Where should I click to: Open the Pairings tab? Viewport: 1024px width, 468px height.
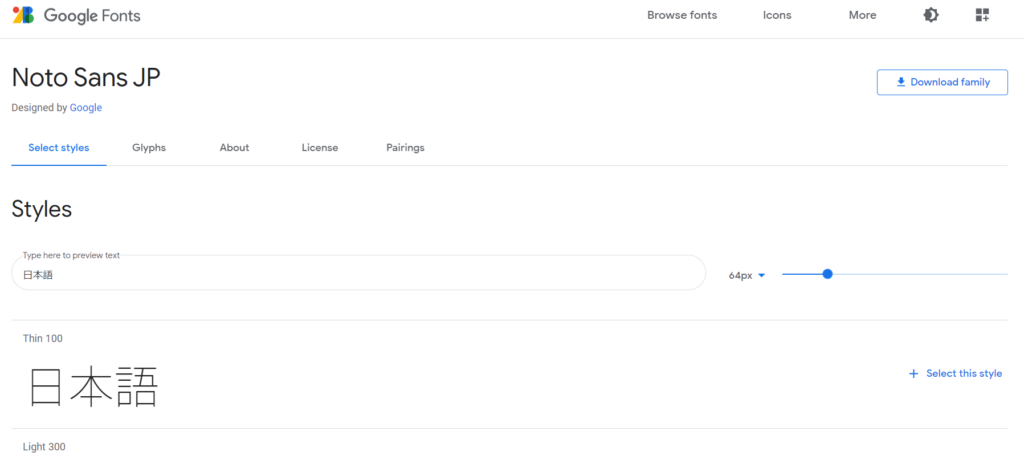[x=406, y=148]
